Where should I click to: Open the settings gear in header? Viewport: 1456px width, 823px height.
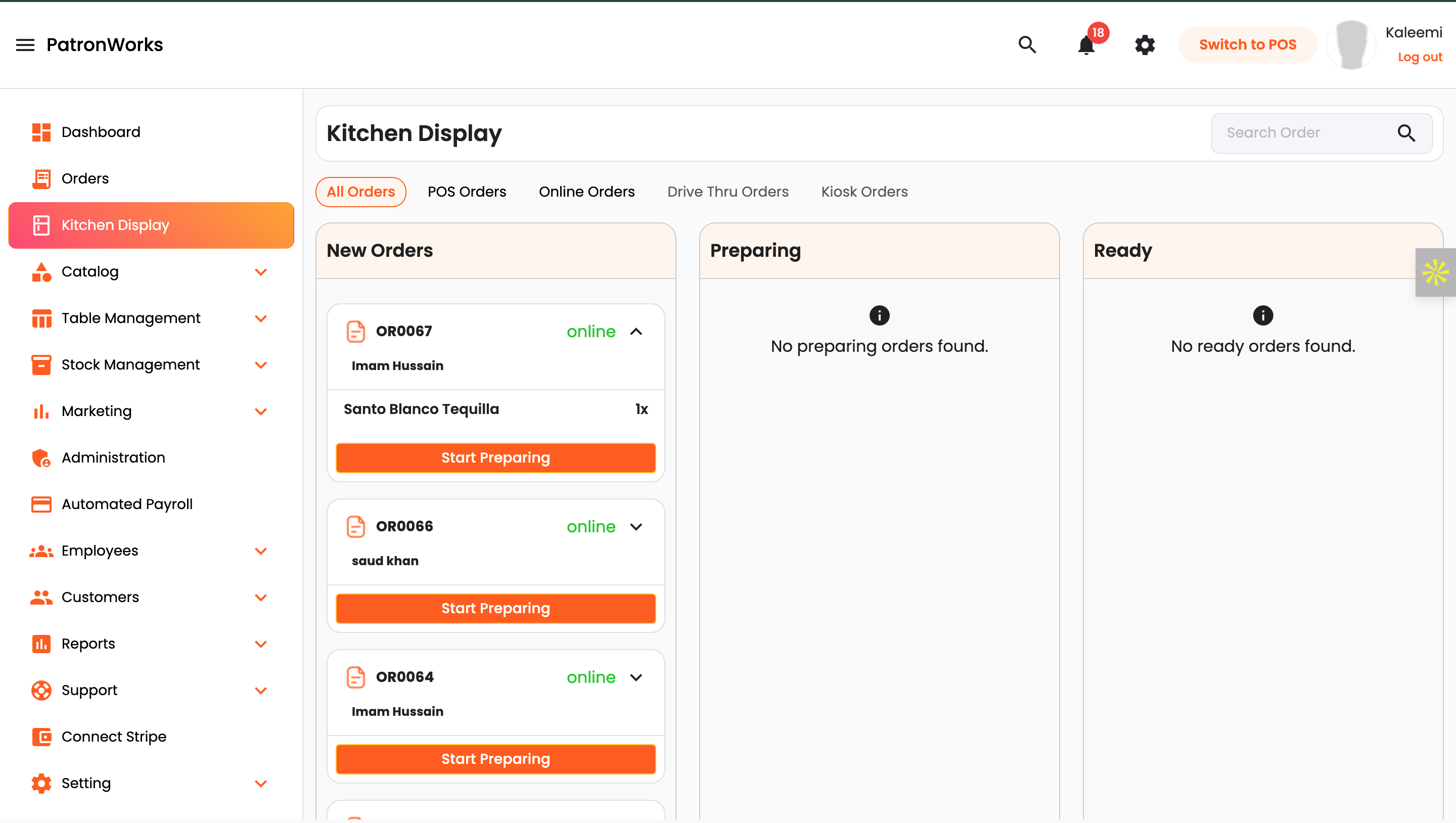pos(1145,44)
